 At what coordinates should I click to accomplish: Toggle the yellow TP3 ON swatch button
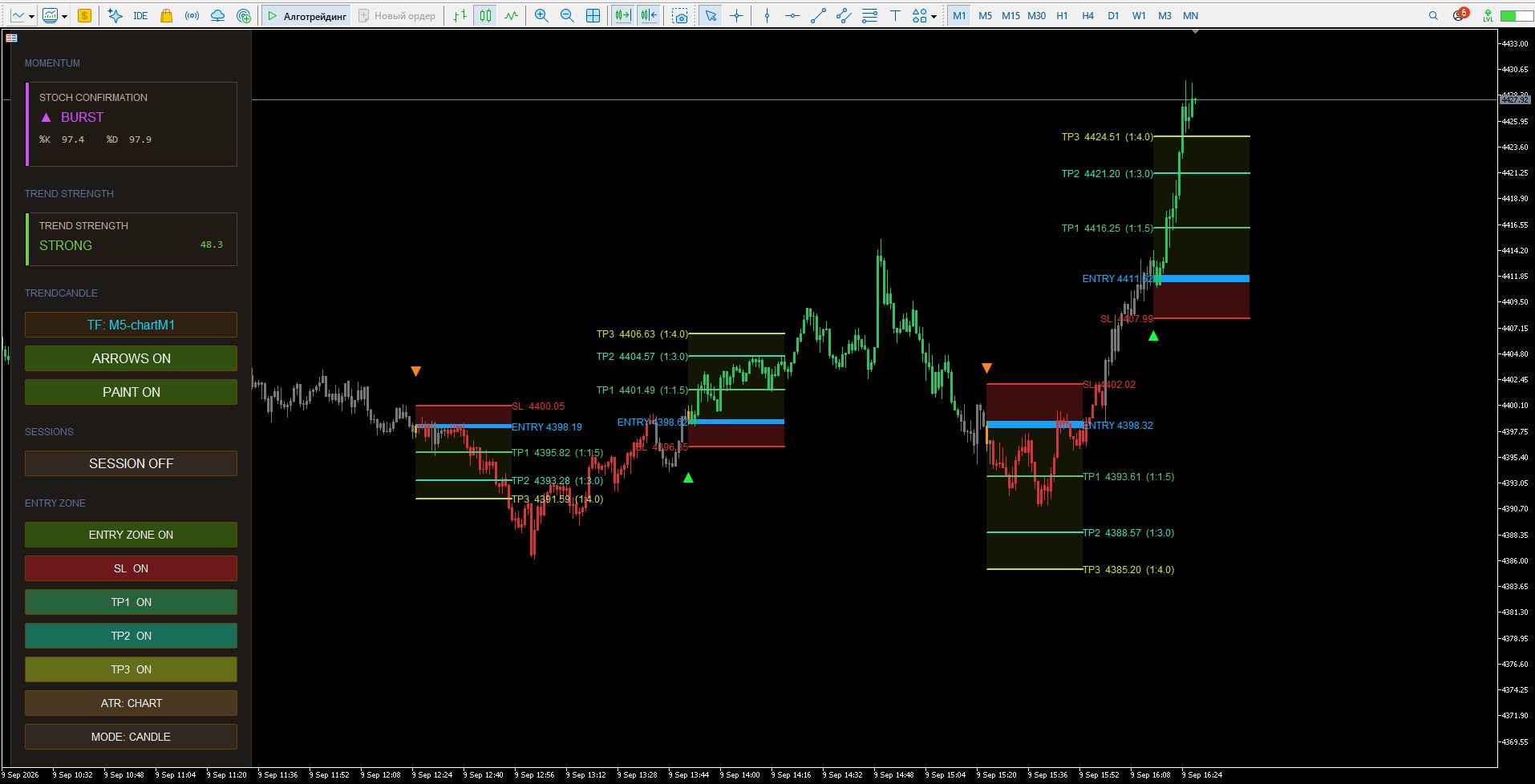click(131, 669)
